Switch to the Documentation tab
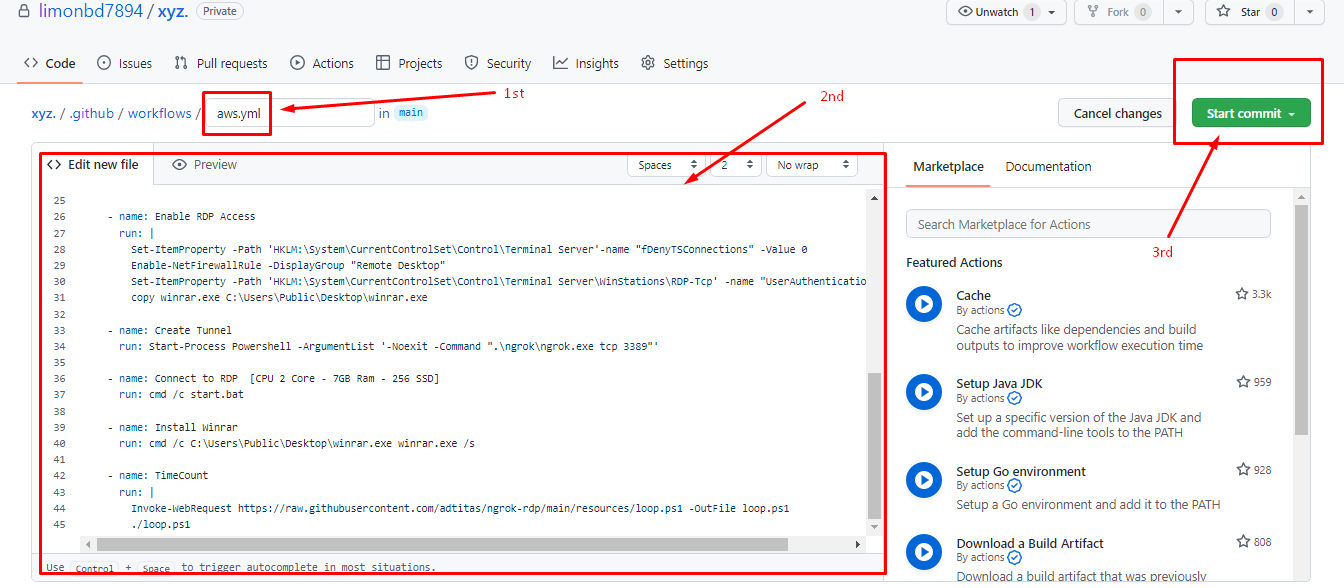The width and height of the screenshot is (1344, 588). pos(1048,167)
